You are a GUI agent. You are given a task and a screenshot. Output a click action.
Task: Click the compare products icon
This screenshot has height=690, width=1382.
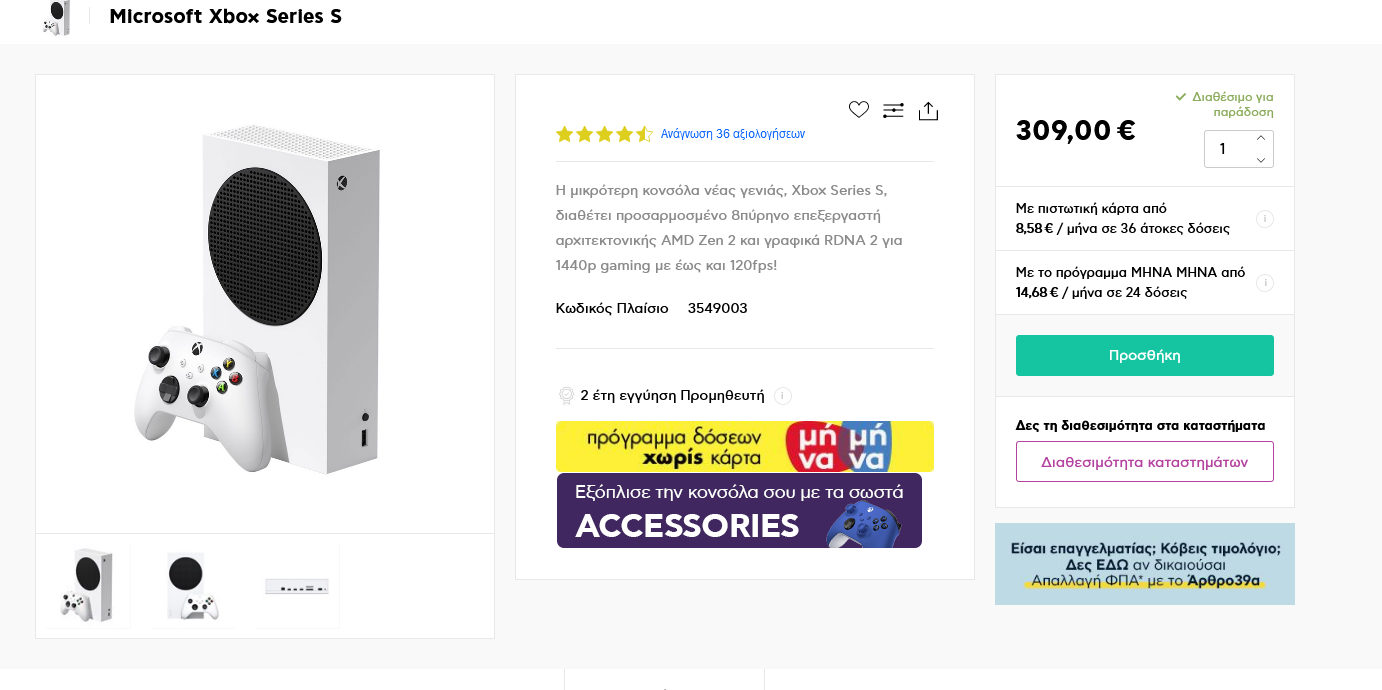coord(893,111)
